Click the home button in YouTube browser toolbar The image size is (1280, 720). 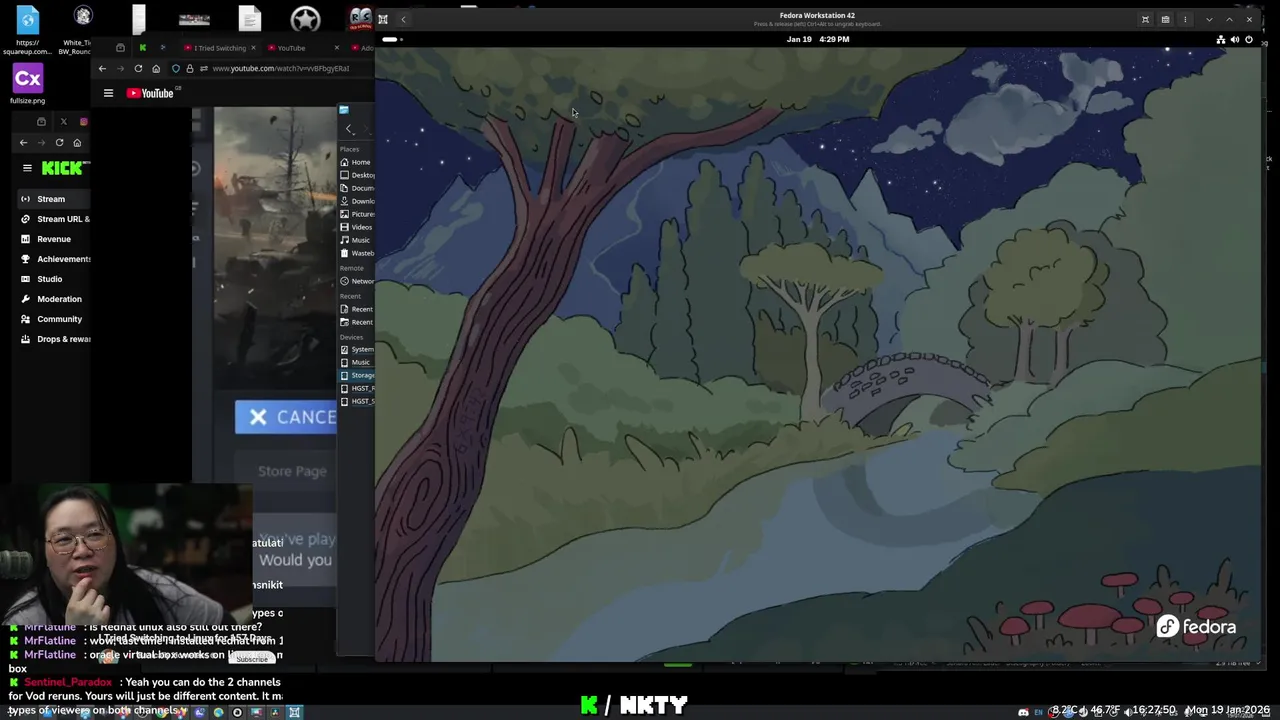(x=156, y=68)
